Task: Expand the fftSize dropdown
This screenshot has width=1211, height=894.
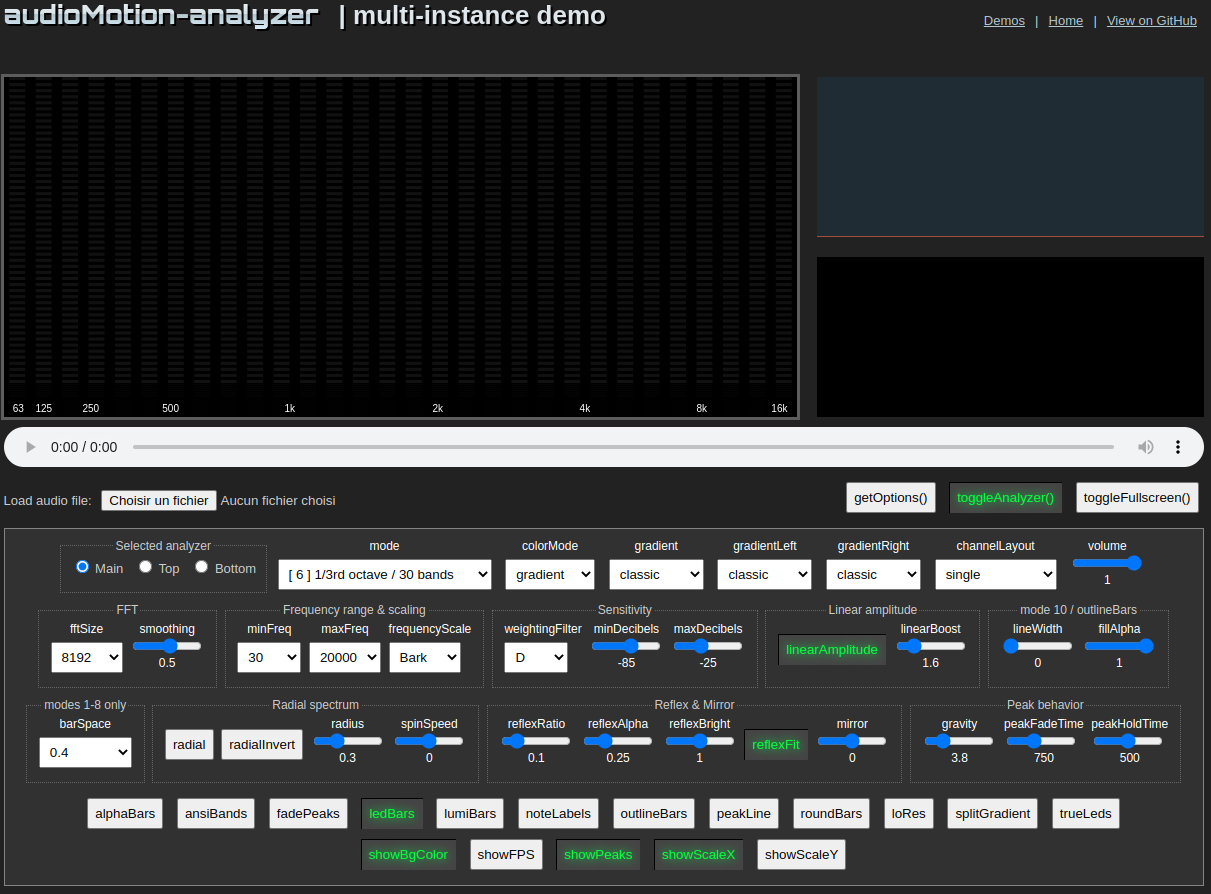Action: (87, 657)
